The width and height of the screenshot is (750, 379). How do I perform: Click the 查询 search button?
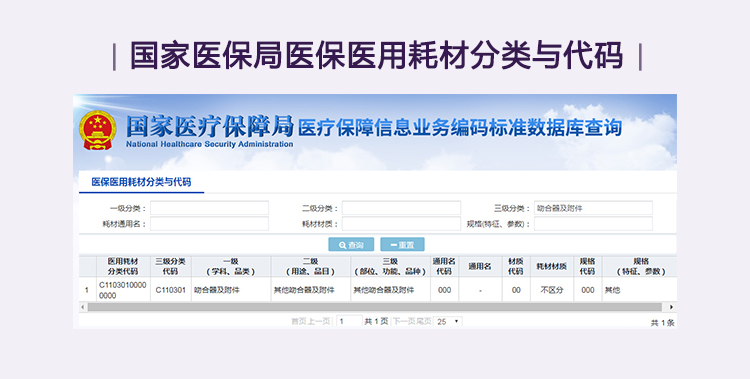351,245
